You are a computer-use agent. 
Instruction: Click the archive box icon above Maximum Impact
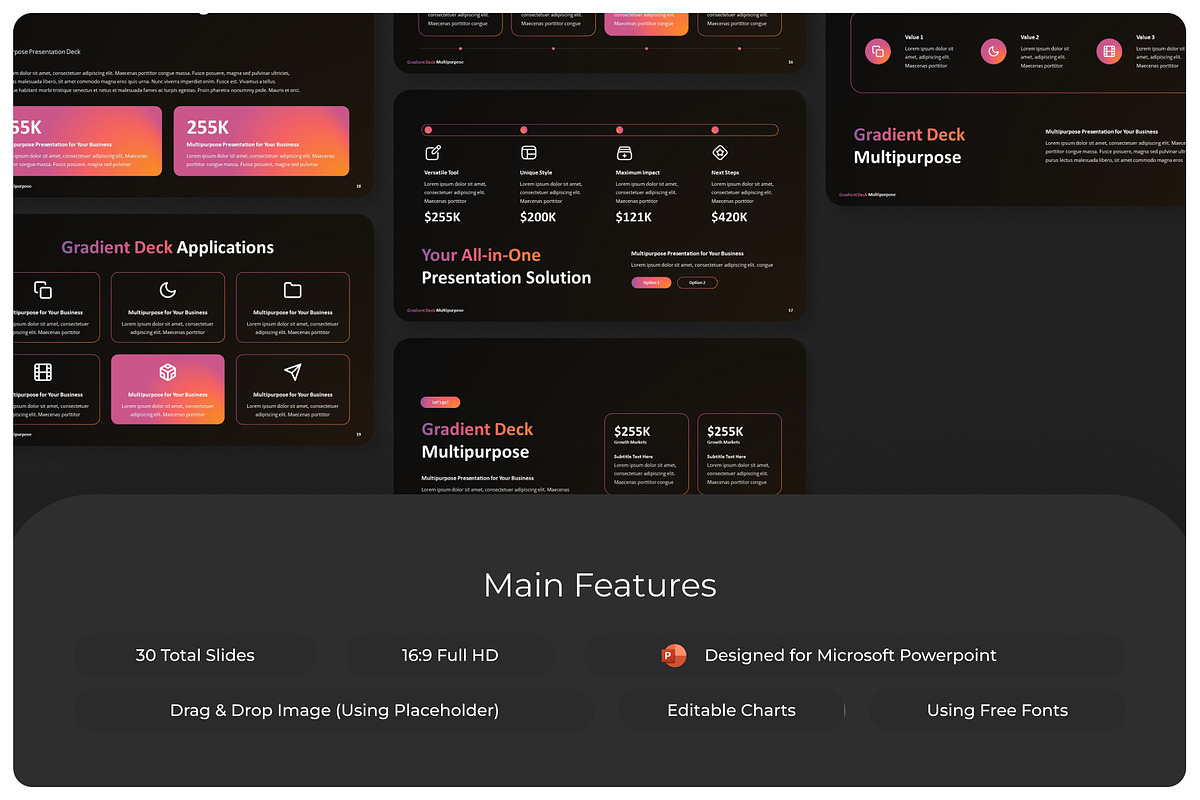[624, 153]
